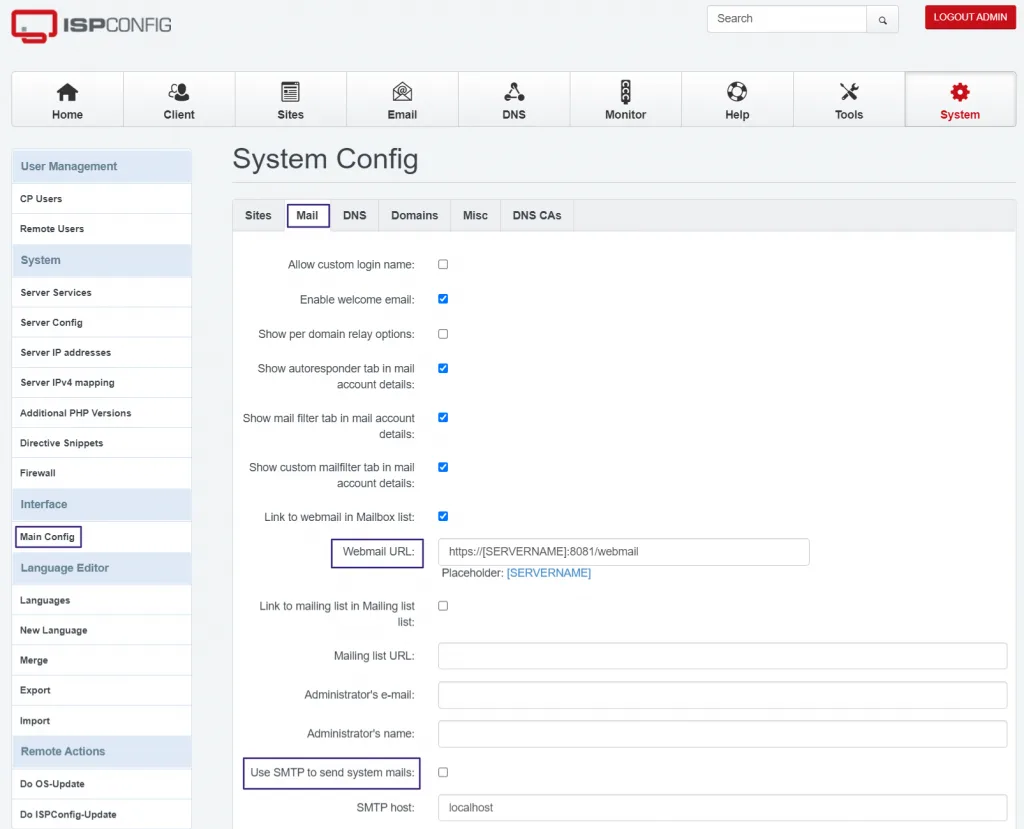1024x829 pixels.
Task: Focus the Search input field
Action: (787, 19)
